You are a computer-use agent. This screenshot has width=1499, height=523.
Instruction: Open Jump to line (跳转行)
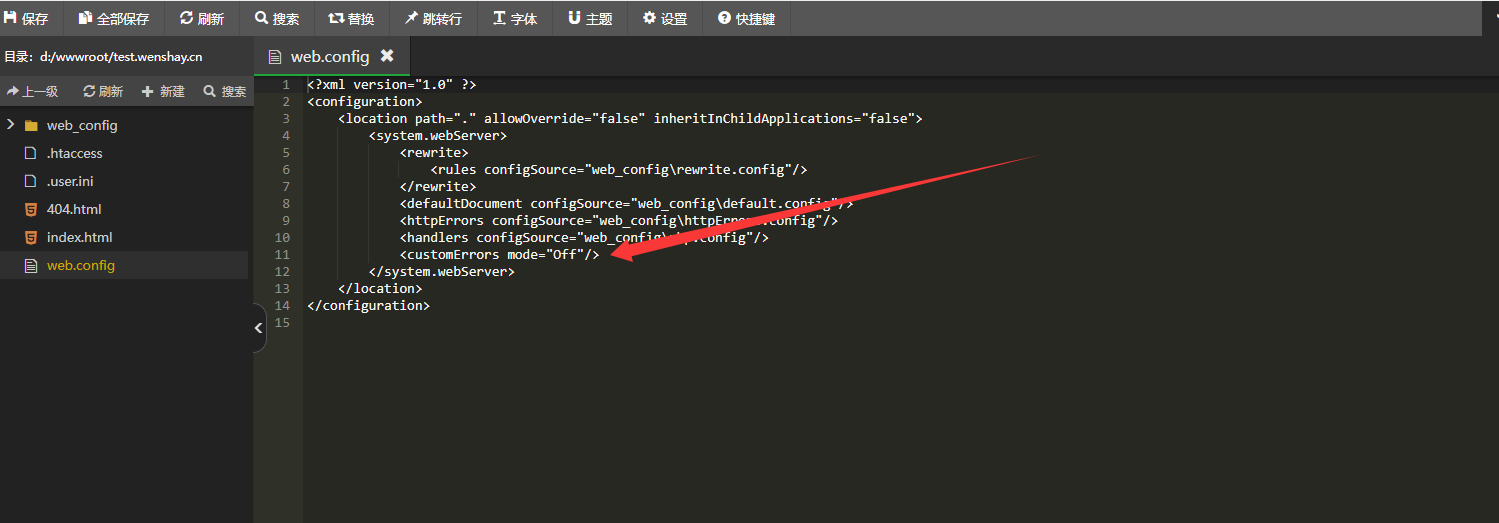pyautogui.click(x=433, y=19)
